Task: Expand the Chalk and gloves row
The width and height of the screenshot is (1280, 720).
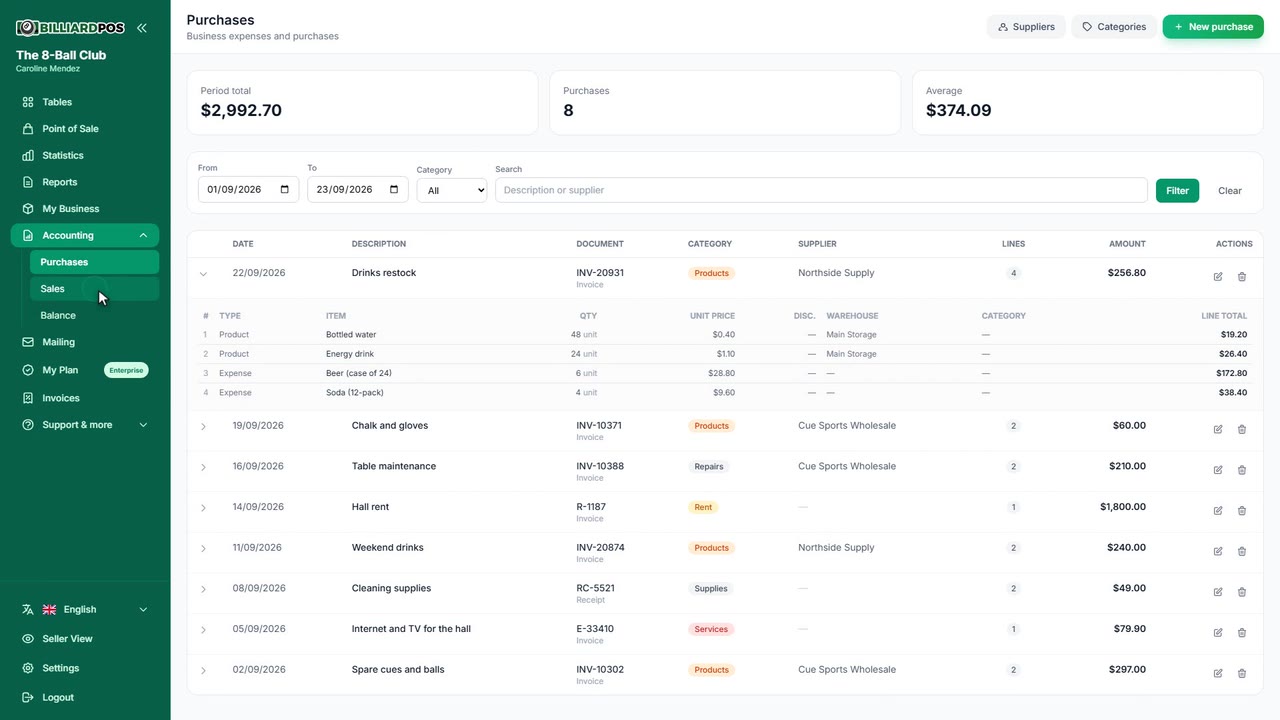Action: tap(203, 427)
